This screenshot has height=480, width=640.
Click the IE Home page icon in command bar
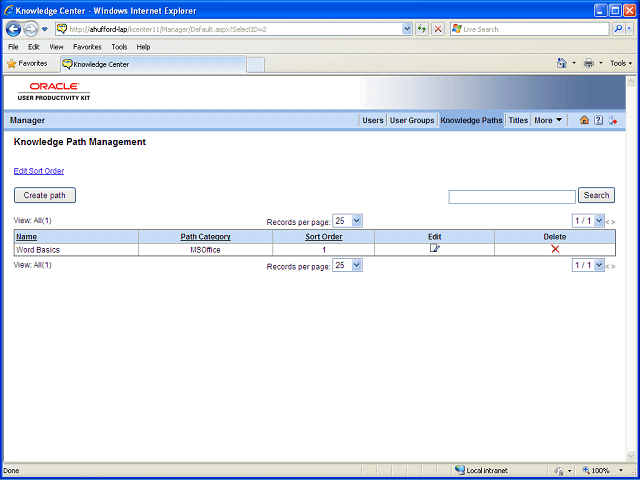click(562, 63)
